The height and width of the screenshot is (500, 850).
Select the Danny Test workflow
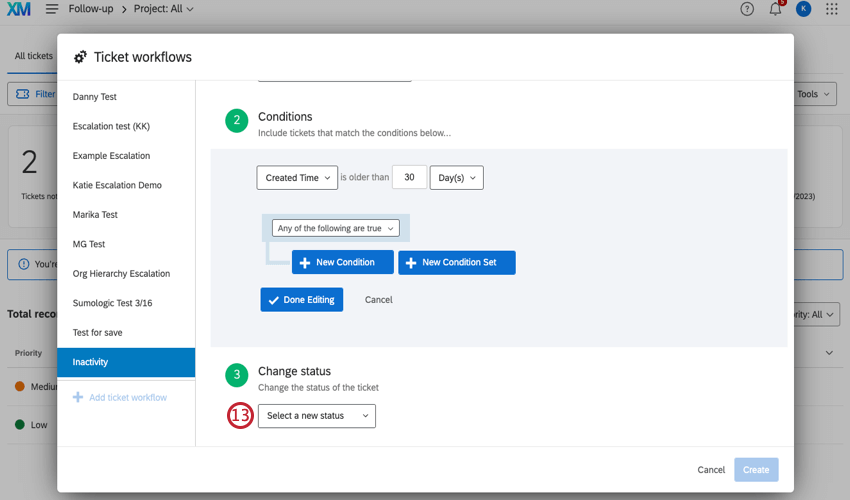pyautogui.click(x=126, y=97)
